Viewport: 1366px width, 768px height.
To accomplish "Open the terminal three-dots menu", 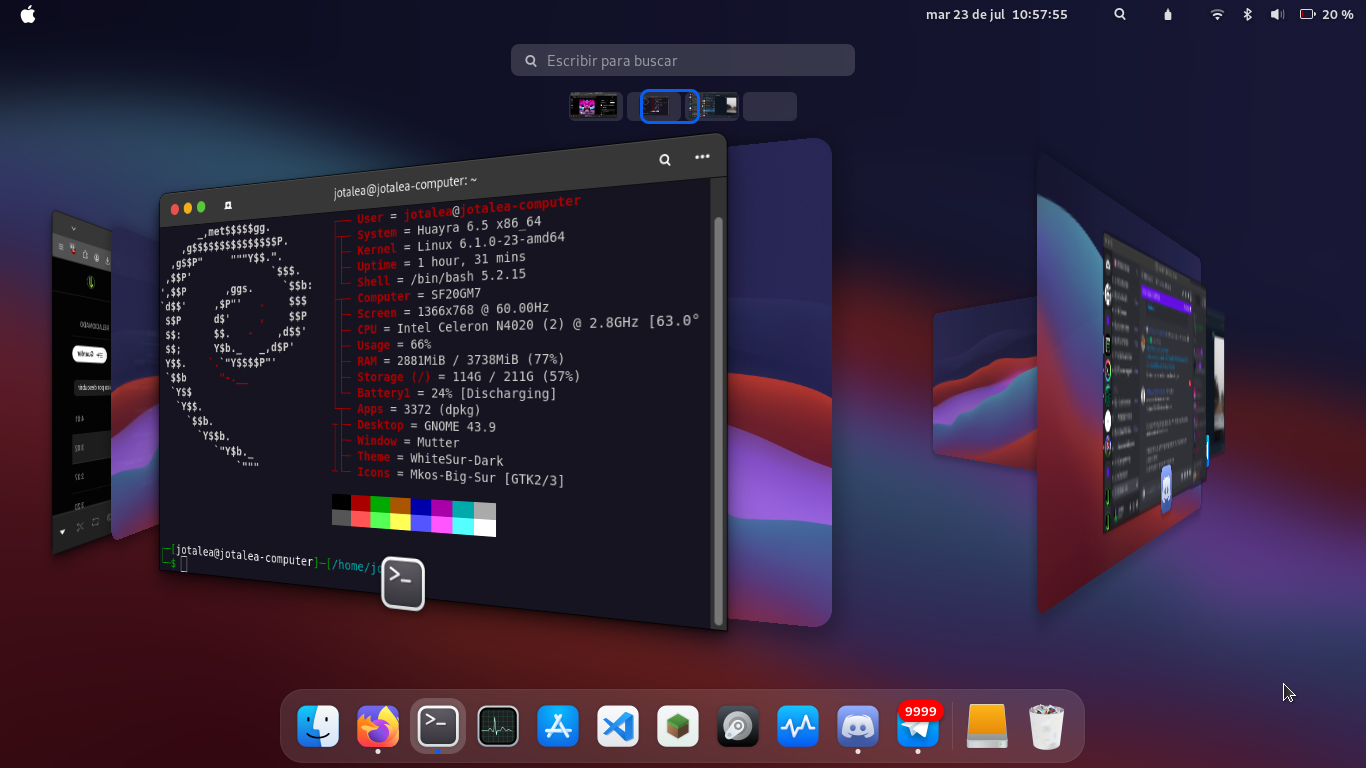I will [x=702, y=156].
